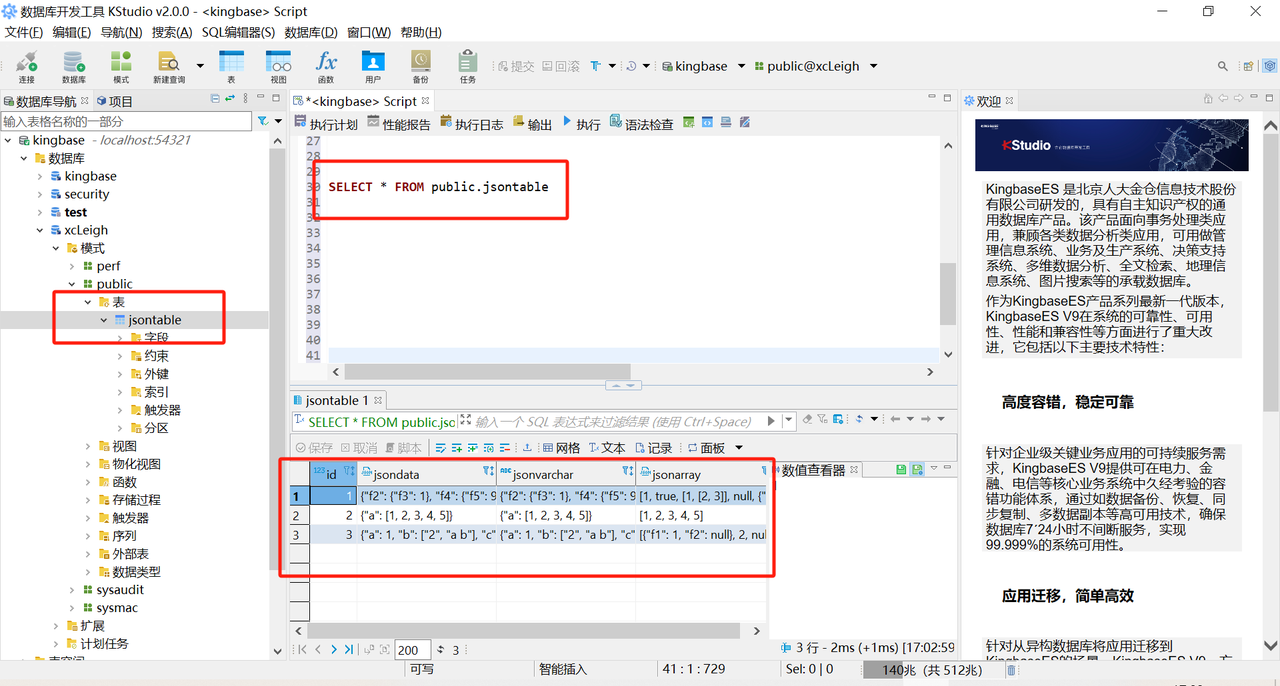Screen dimensions: 1280x686
Task: Click 脚本 button in result toolbar
Action: coord(403,448)
